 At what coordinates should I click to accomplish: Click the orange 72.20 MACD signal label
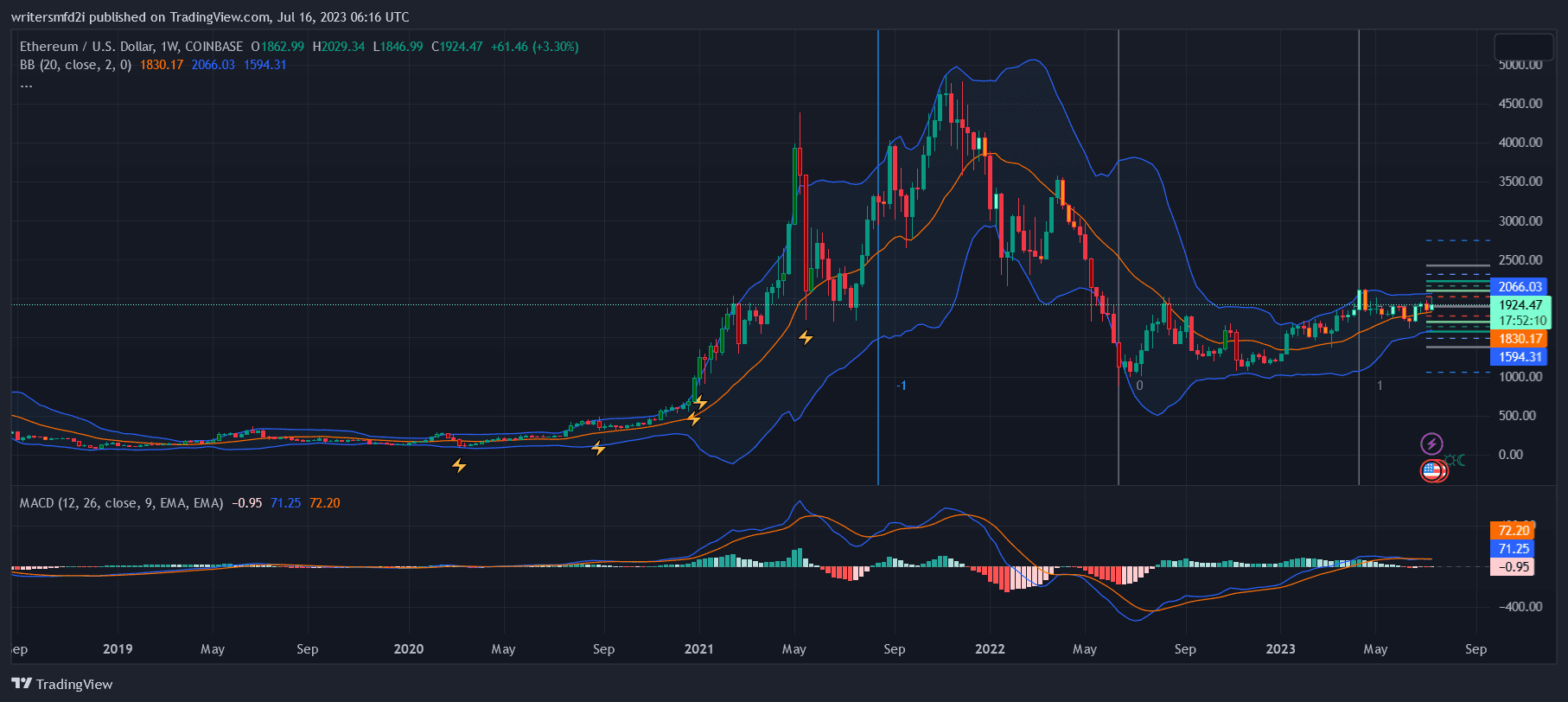click(1513, 531)
